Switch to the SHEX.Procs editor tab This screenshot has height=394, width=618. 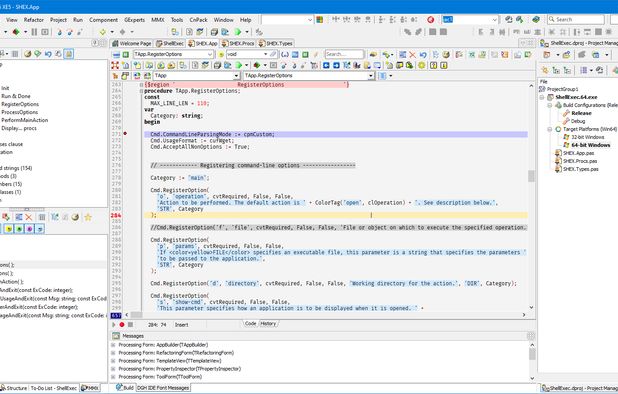pos(238,43)
